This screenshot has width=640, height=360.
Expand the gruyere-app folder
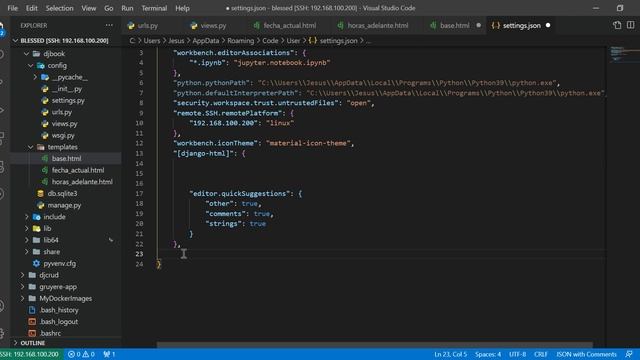(x=22, y=287)
